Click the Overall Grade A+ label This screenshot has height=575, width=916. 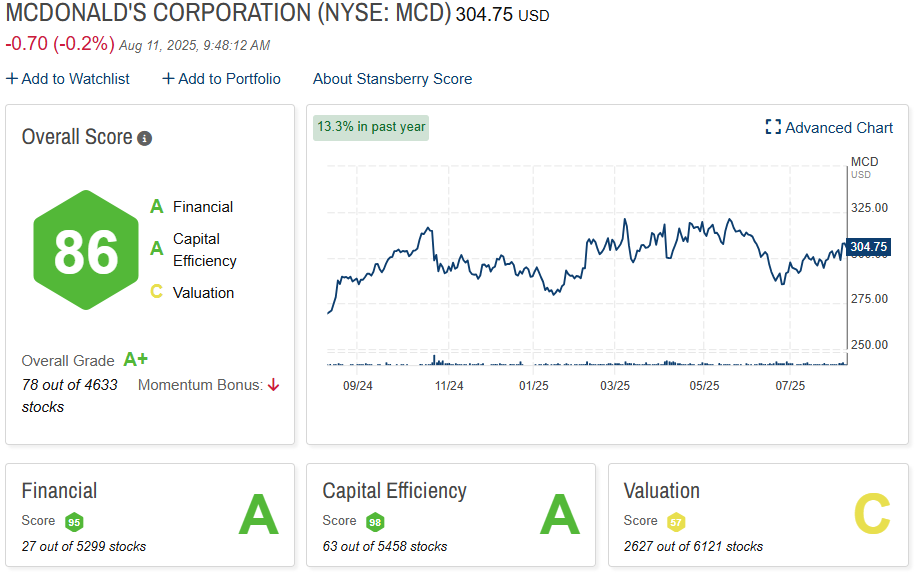[x=135, y=360]
